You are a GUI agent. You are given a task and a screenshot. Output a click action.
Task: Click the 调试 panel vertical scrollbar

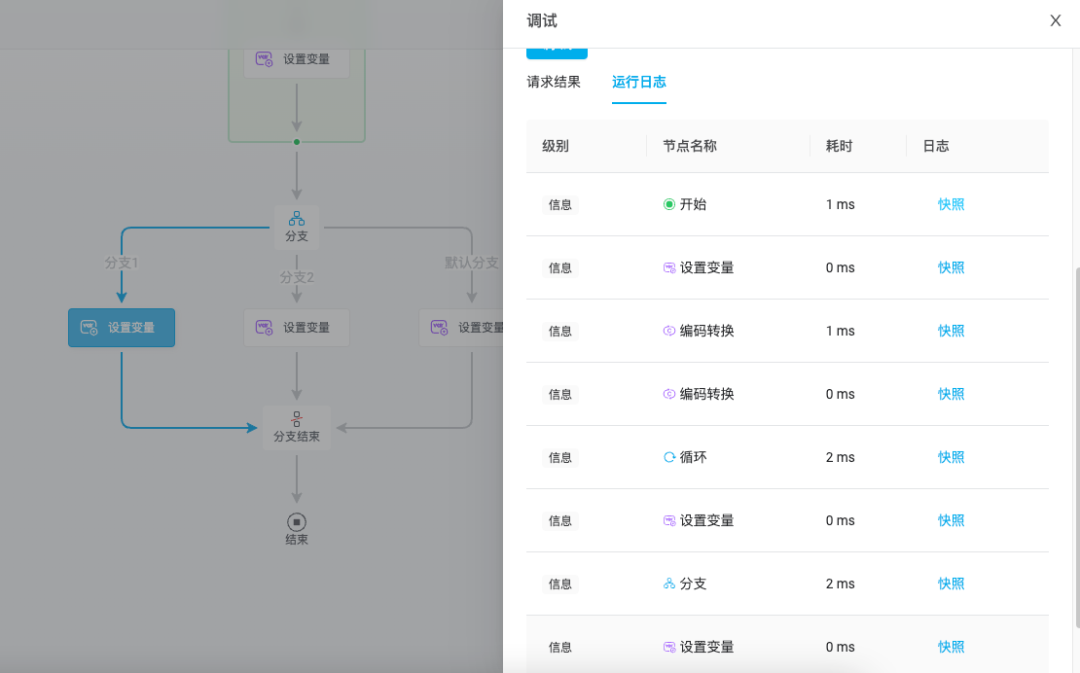(1077, 448)
